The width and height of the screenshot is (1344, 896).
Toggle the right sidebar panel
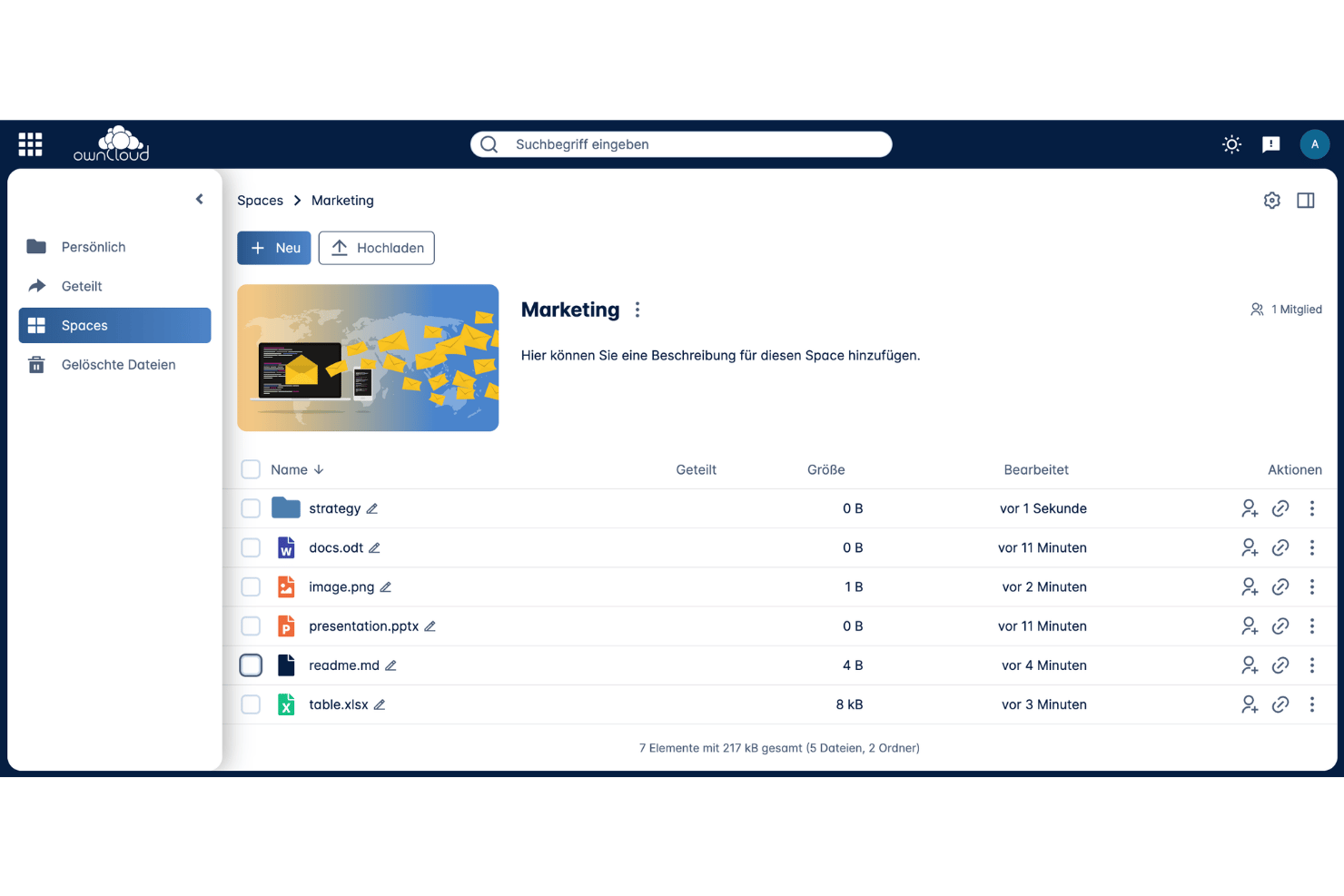pos(1306,201)
